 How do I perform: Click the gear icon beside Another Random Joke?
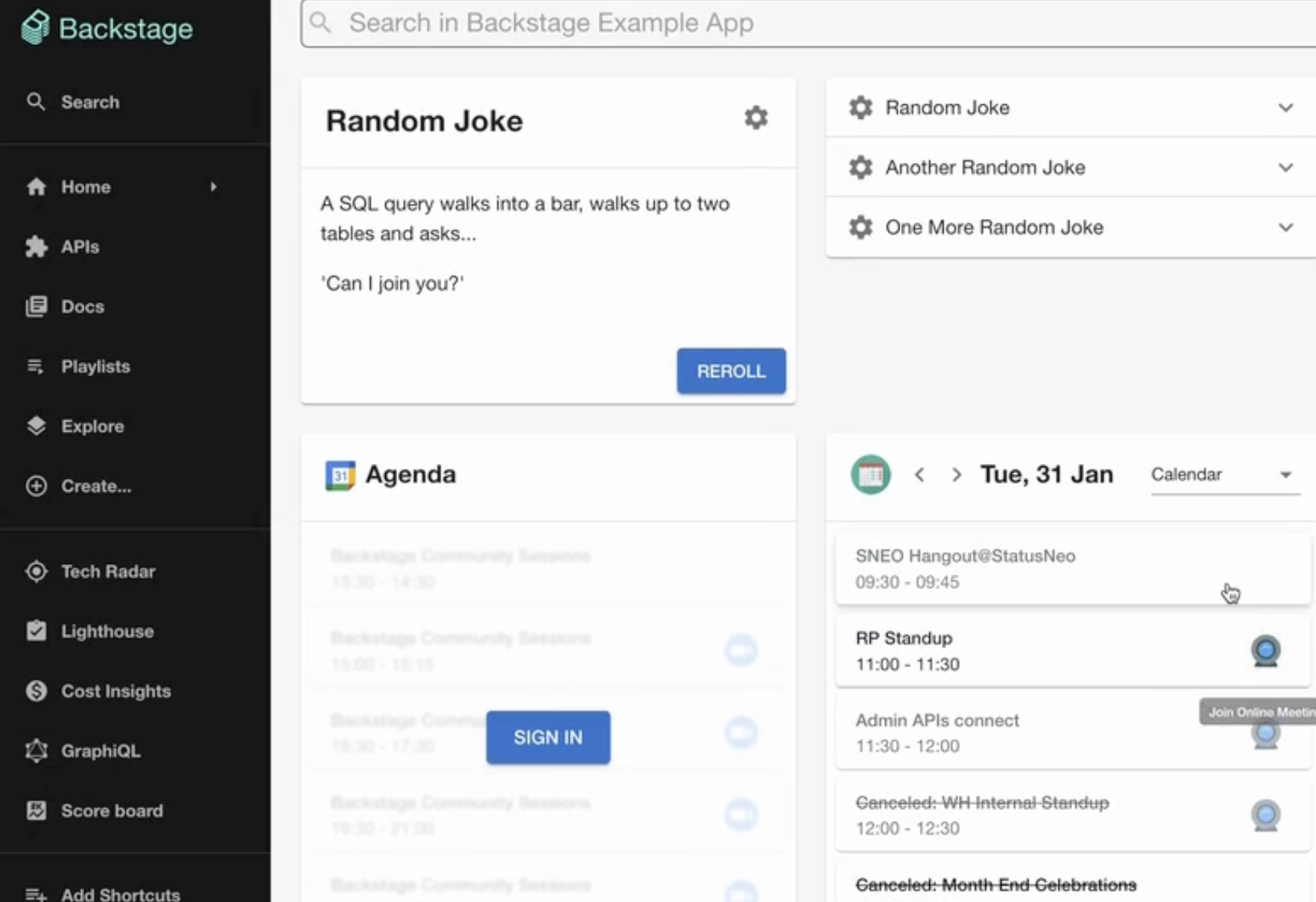[x=861, y=167]
